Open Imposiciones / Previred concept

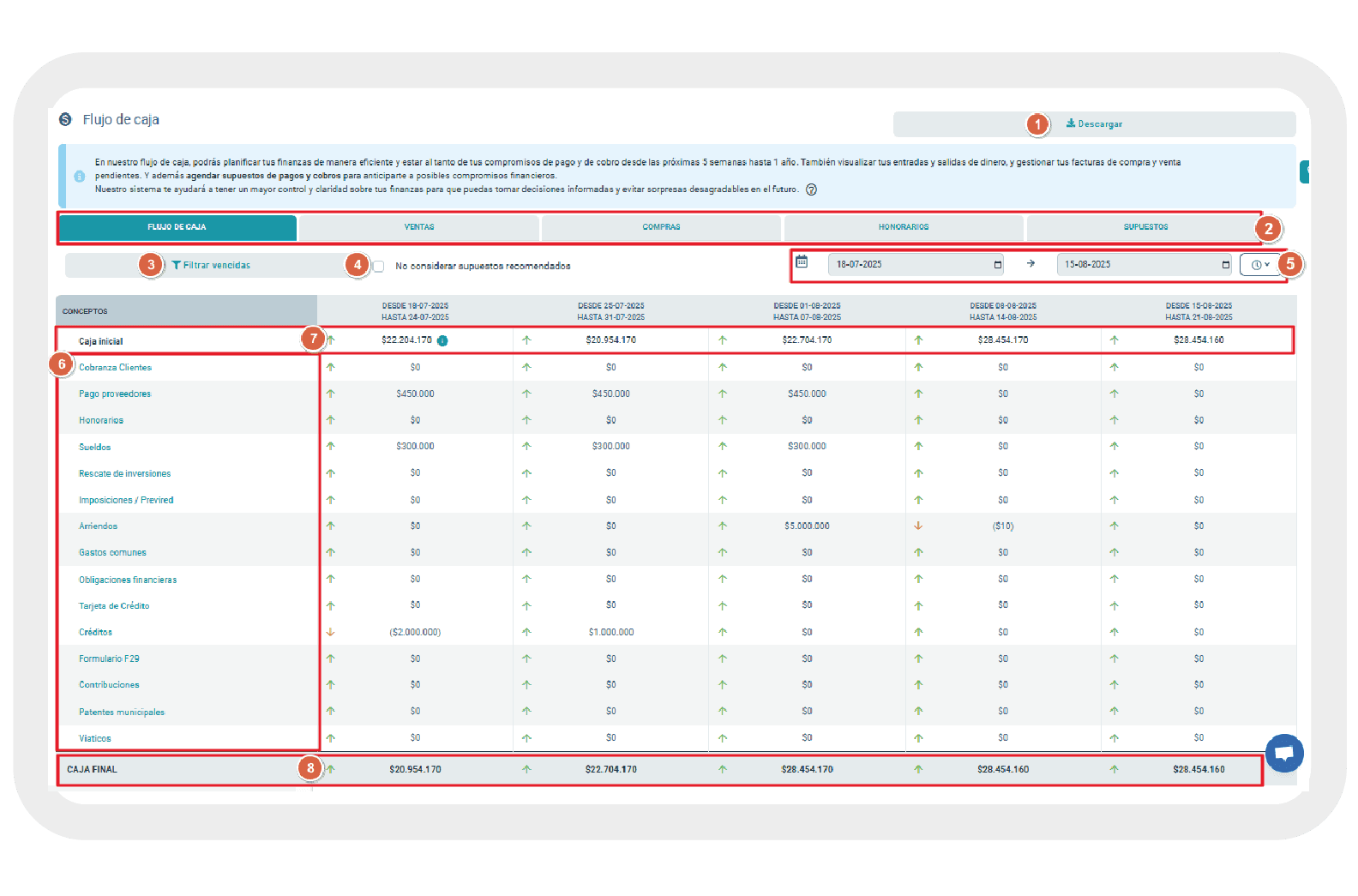126,500
